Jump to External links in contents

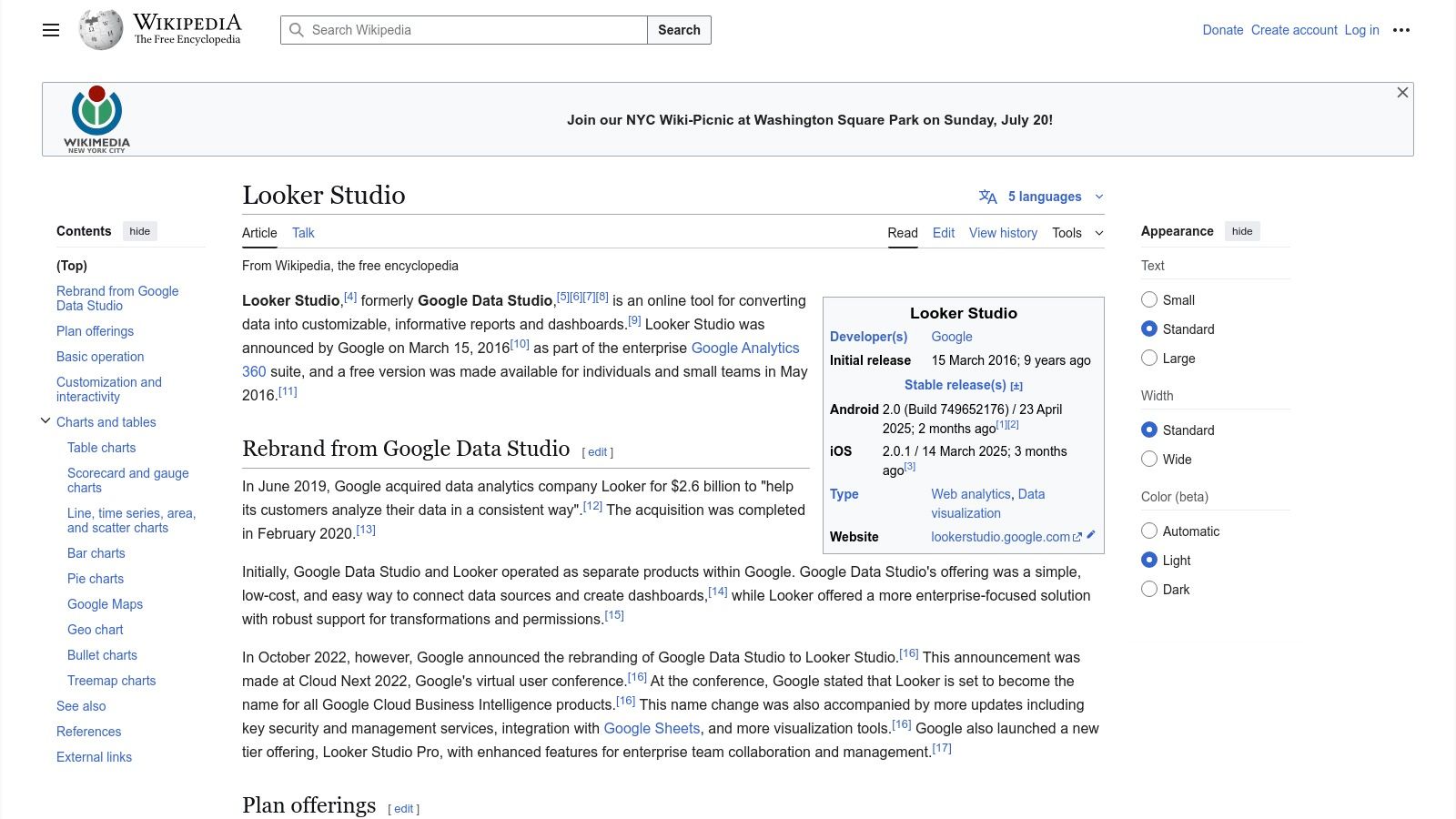tap(94, 757)
